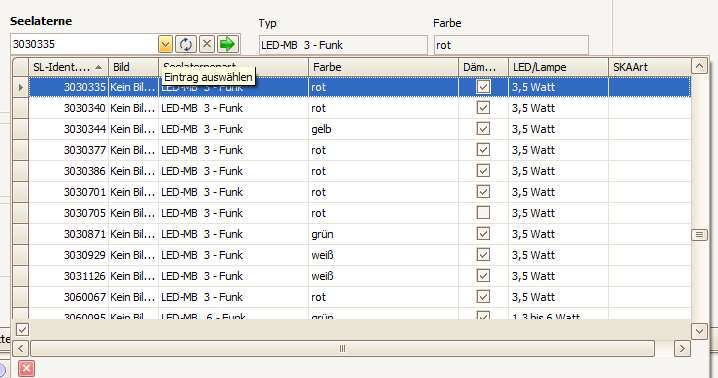Image resolution: width=718 pixels, height=378 pixels.
Task: Toggle Däm checkbox in row 3030340
Action: tap(483, 108)
